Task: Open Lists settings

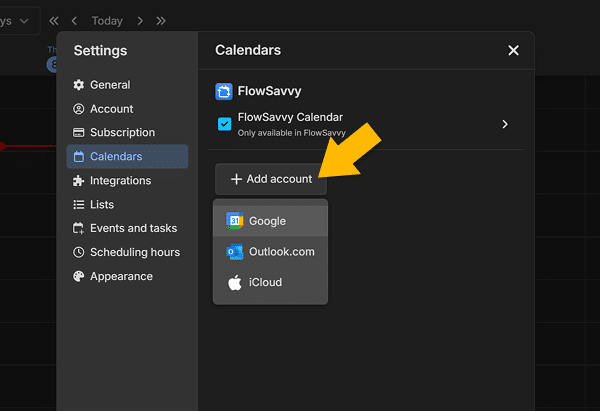Action: pyautogui.click(x=127, y=204)
